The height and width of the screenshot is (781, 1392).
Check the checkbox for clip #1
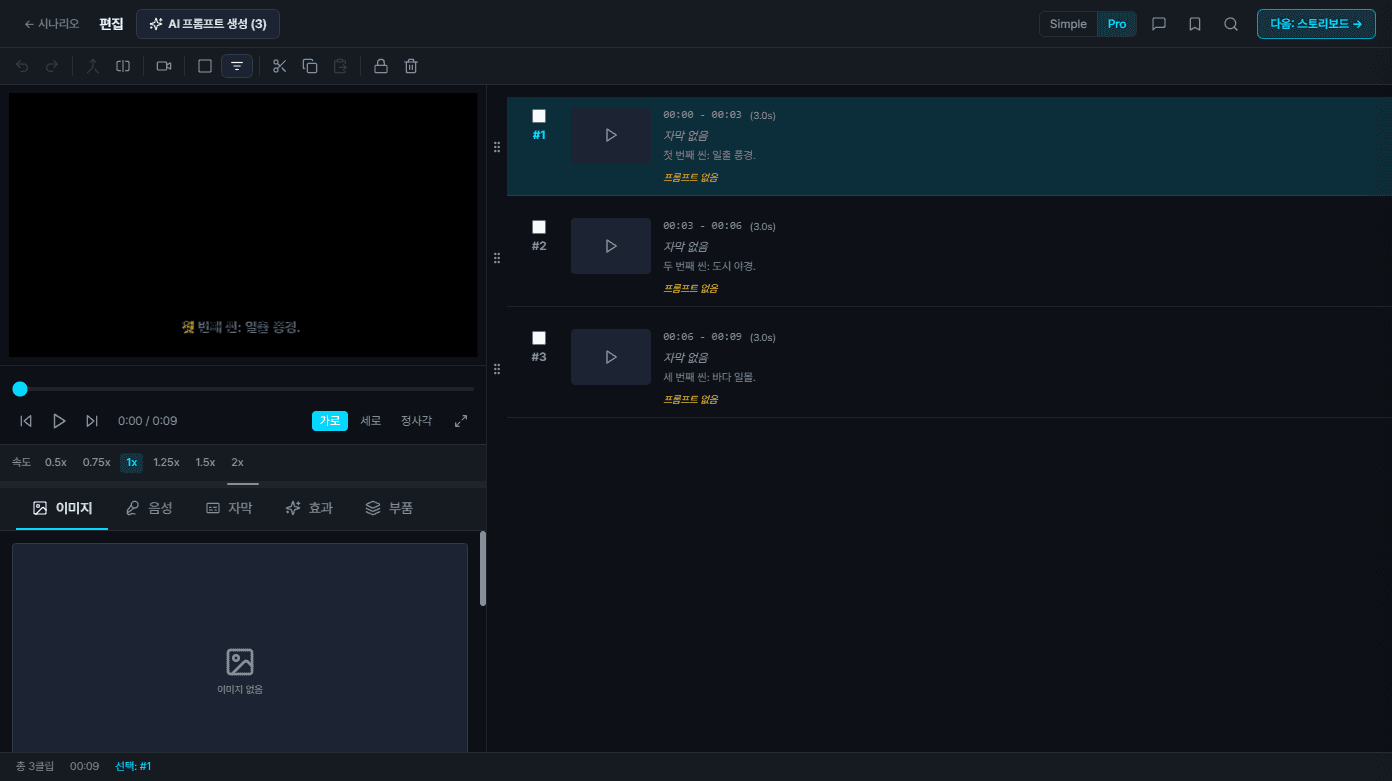[x=539, y=116]
